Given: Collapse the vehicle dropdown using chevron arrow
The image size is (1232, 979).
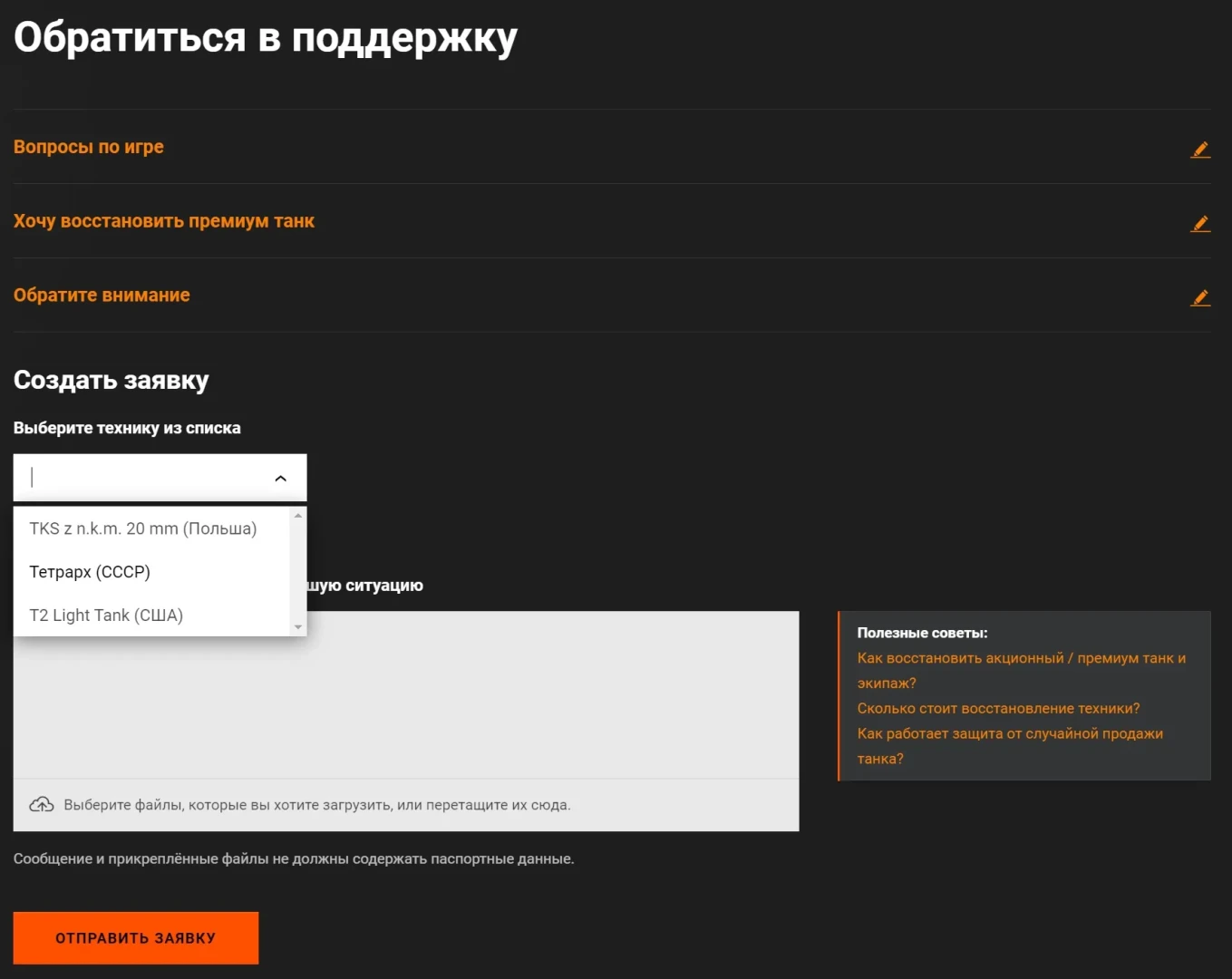Looking at the screenshot, I should click(281, 479).
